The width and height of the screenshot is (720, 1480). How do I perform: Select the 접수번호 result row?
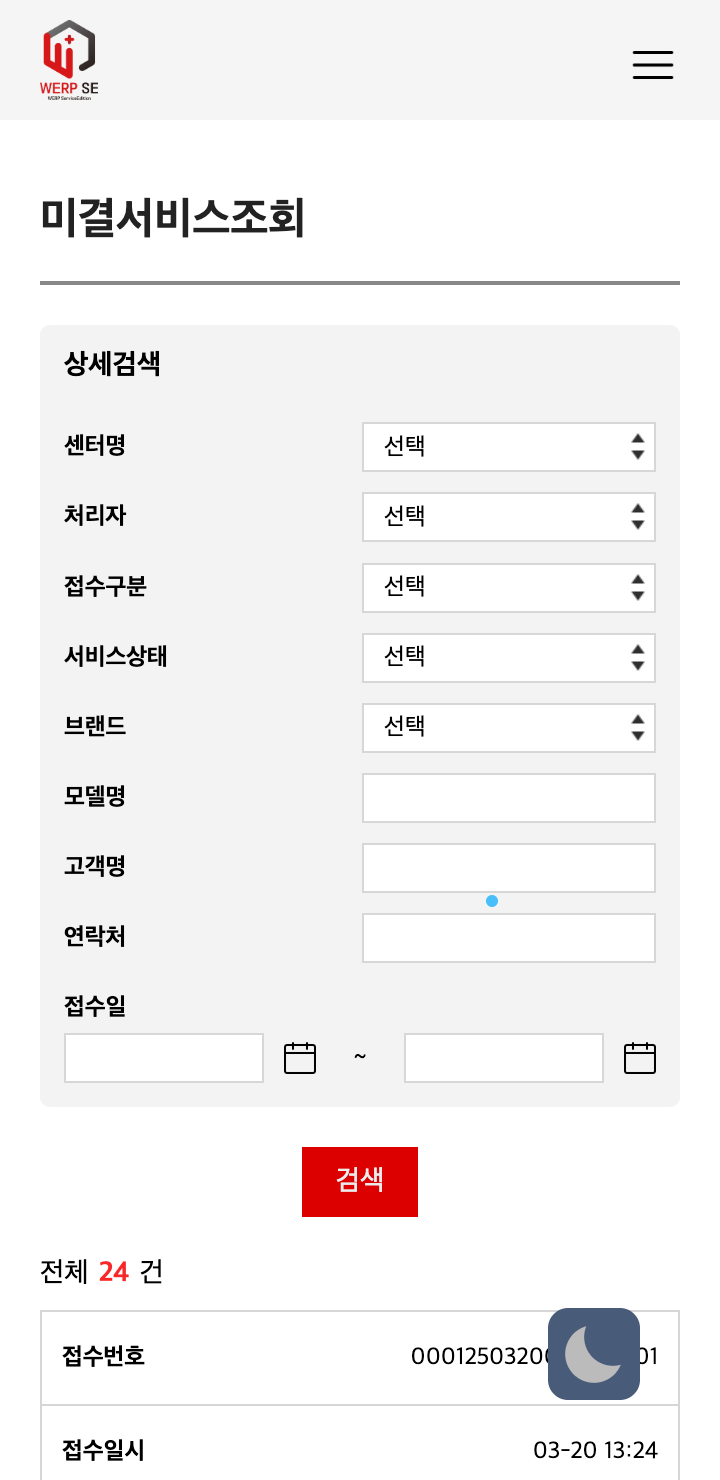[300, 1357]
